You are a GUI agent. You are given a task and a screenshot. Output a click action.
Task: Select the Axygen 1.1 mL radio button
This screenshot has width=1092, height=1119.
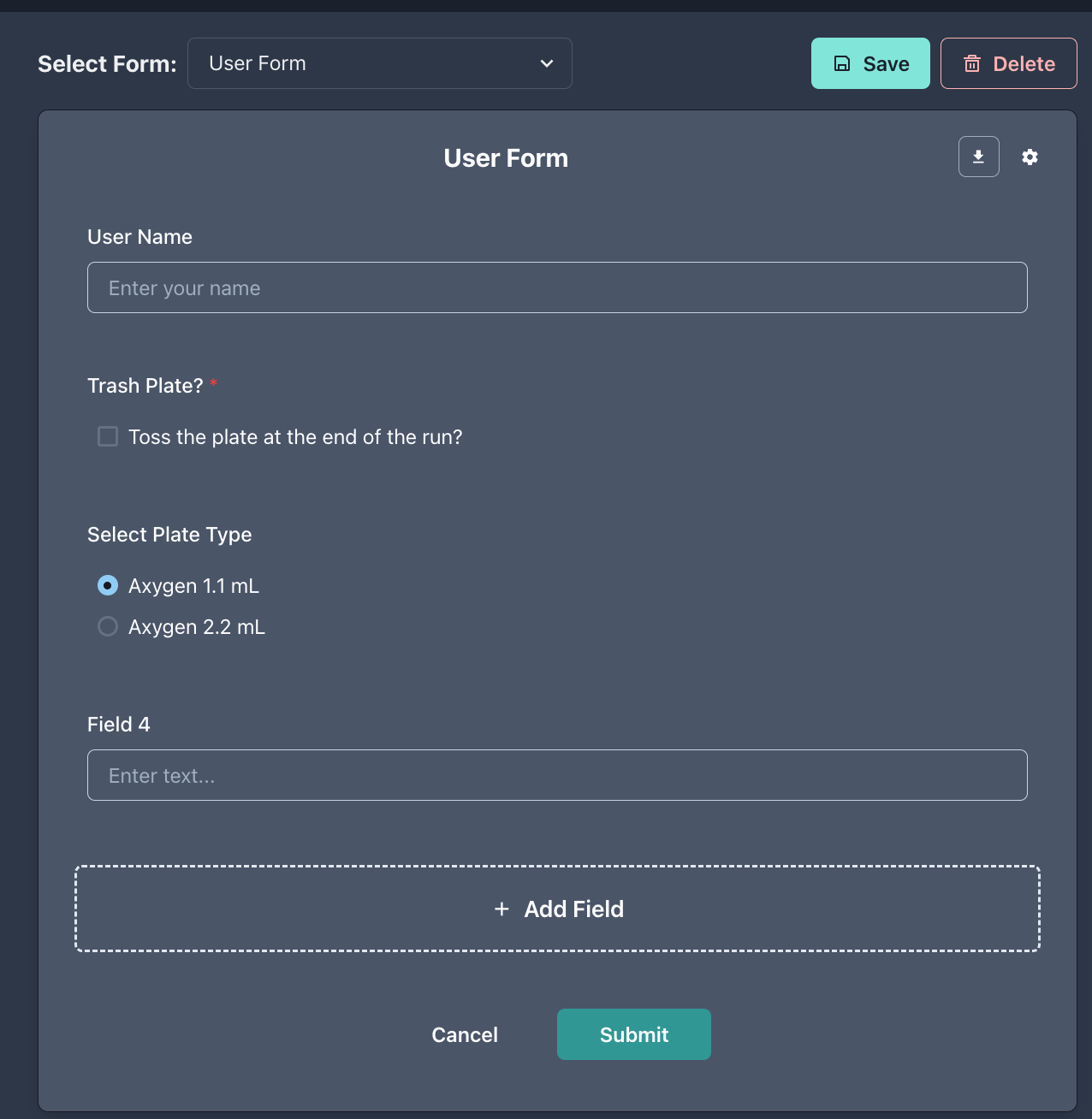coord(108,585)
